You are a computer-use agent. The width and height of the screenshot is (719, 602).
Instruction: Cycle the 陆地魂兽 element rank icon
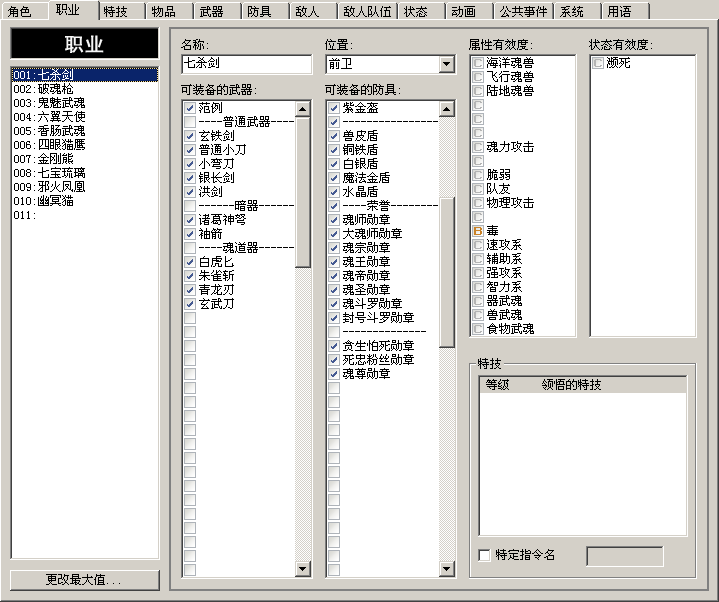point(478,91)
